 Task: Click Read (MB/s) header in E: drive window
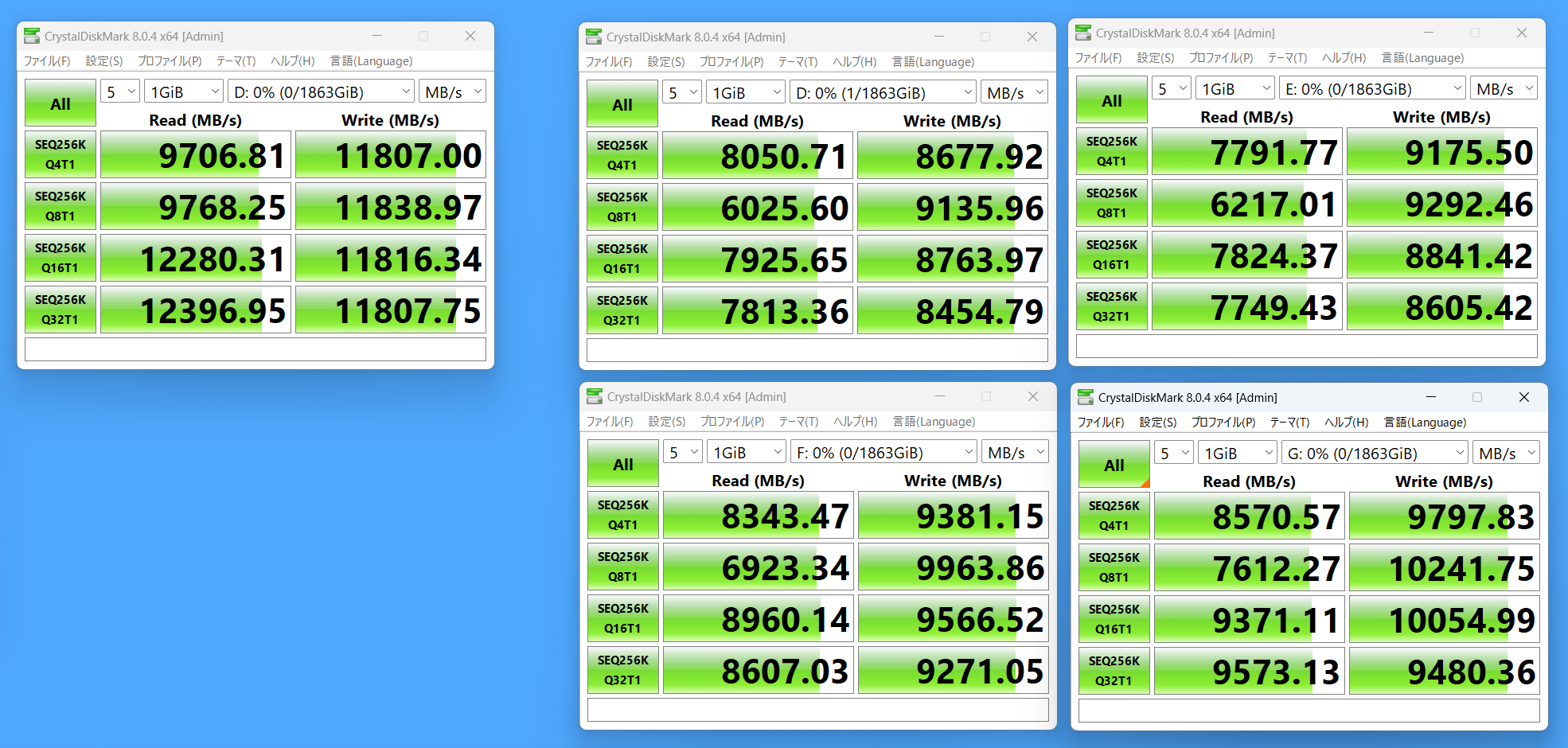coord(1246,116)
